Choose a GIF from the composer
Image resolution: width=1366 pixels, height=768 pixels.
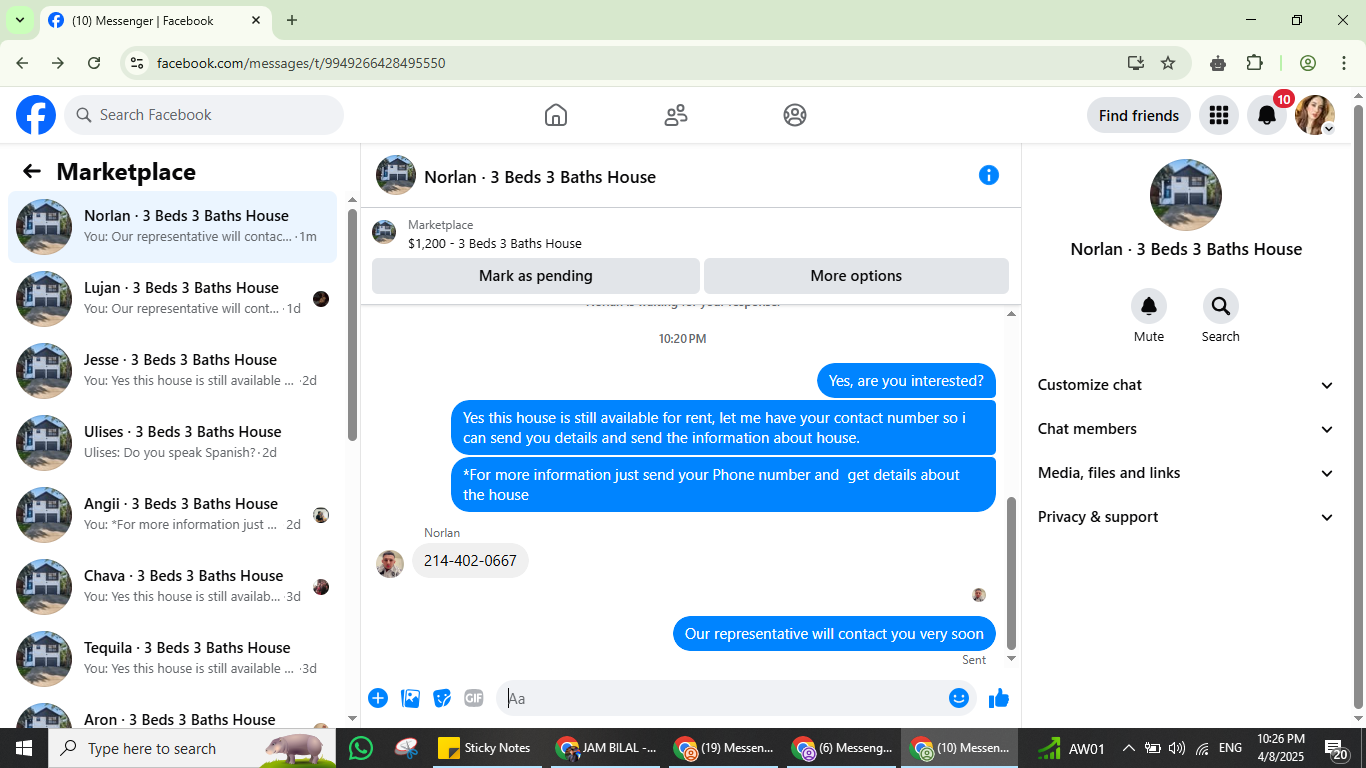[474, 698]
